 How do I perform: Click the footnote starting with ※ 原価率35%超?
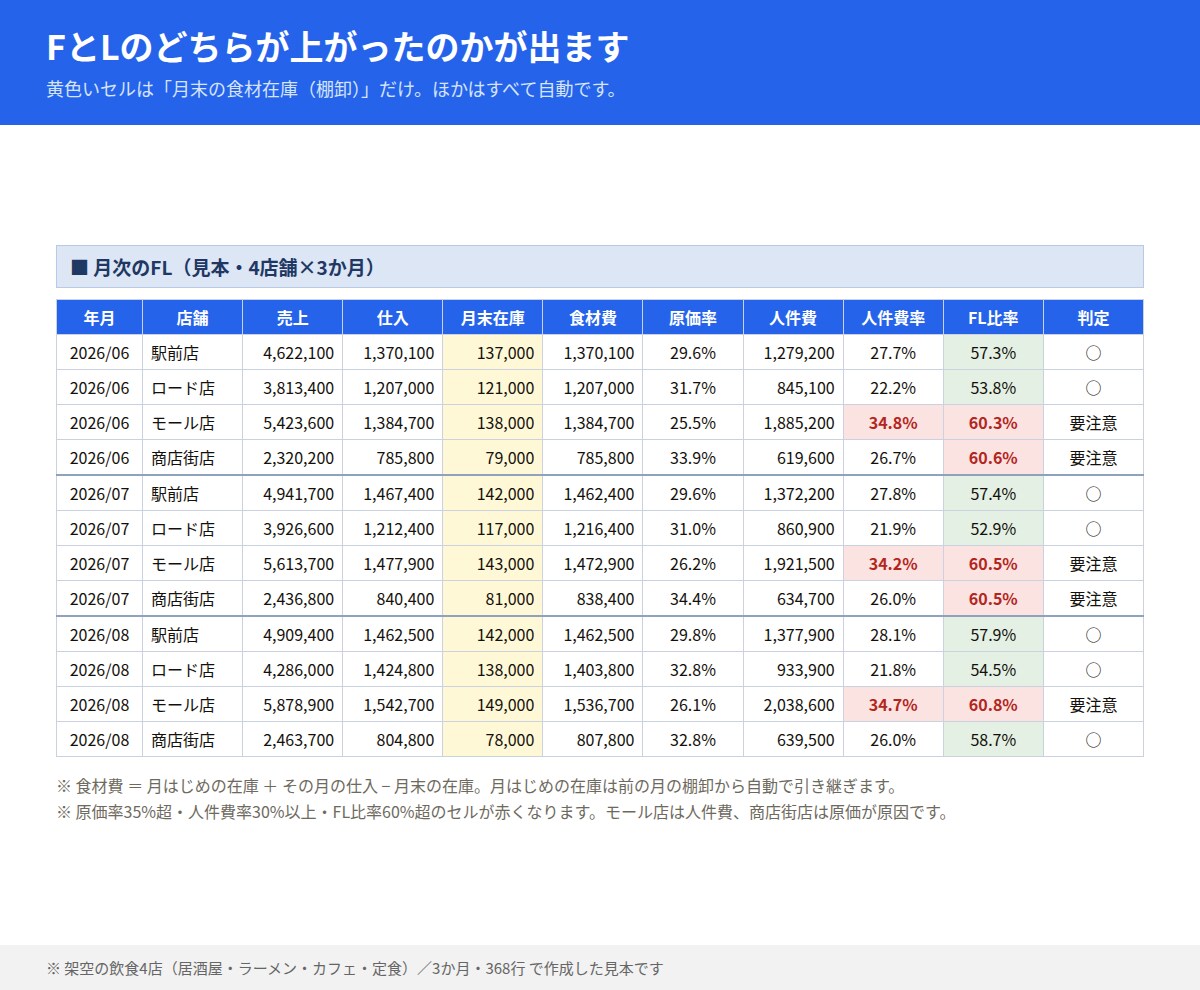pyautogui.click(x=502, y=812)
